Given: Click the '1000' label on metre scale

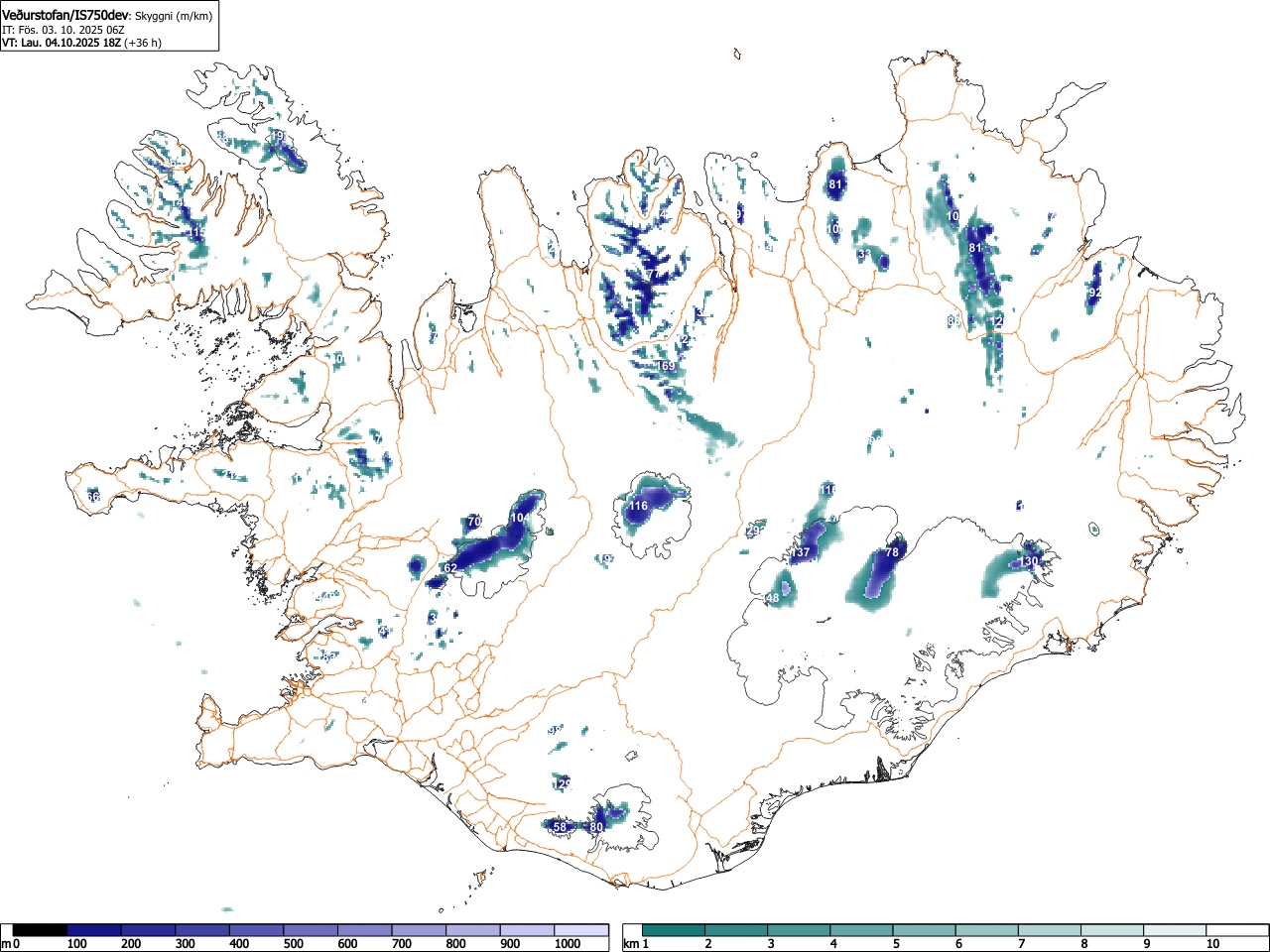Looking at the screenshot, I should [568, 944].
